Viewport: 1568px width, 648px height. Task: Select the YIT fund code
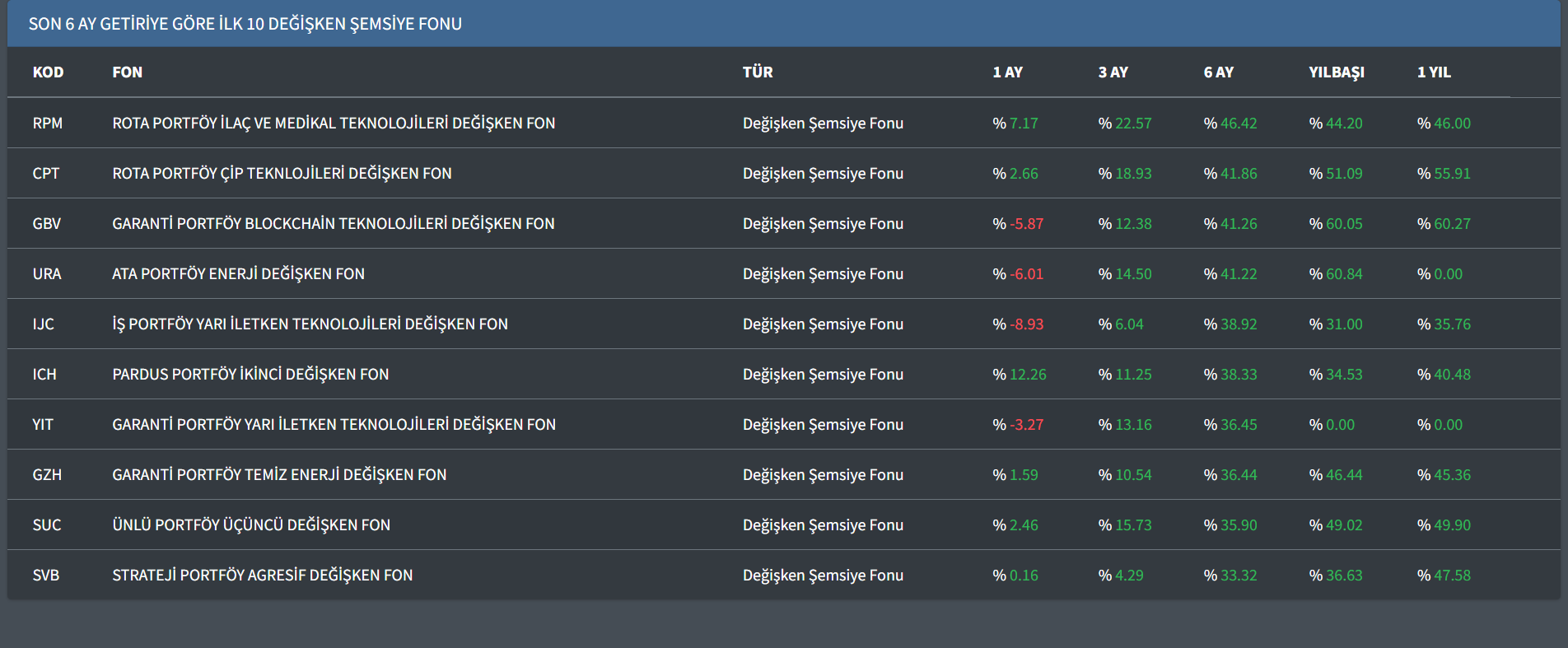43,424
